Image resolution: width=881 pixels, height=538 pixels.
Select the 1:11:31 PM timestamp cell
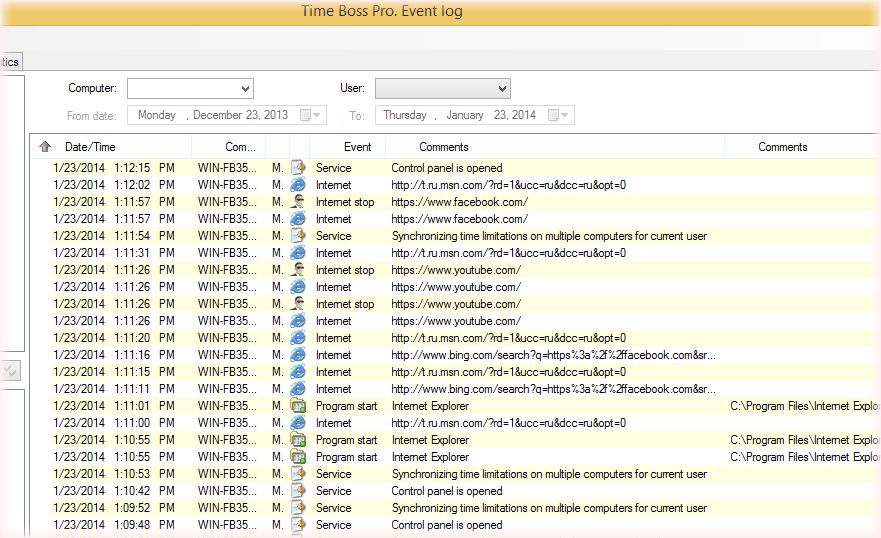(114, 253)
